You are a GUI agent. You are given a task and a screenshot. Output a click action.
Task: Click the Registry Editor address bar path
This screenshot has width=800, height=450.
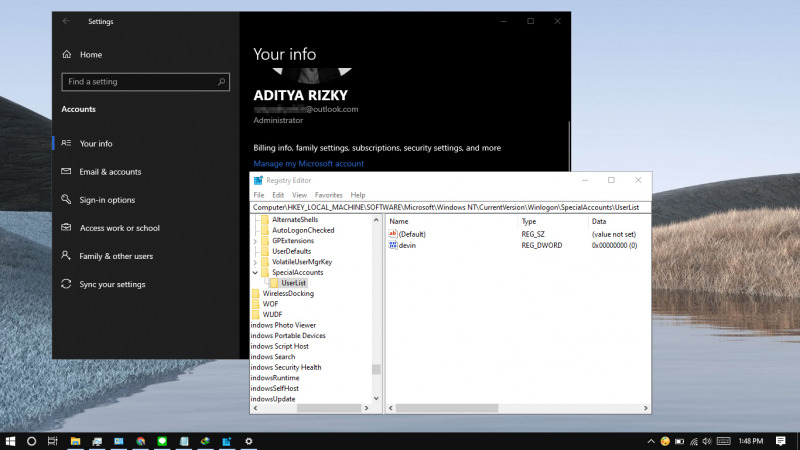(451, 208)
